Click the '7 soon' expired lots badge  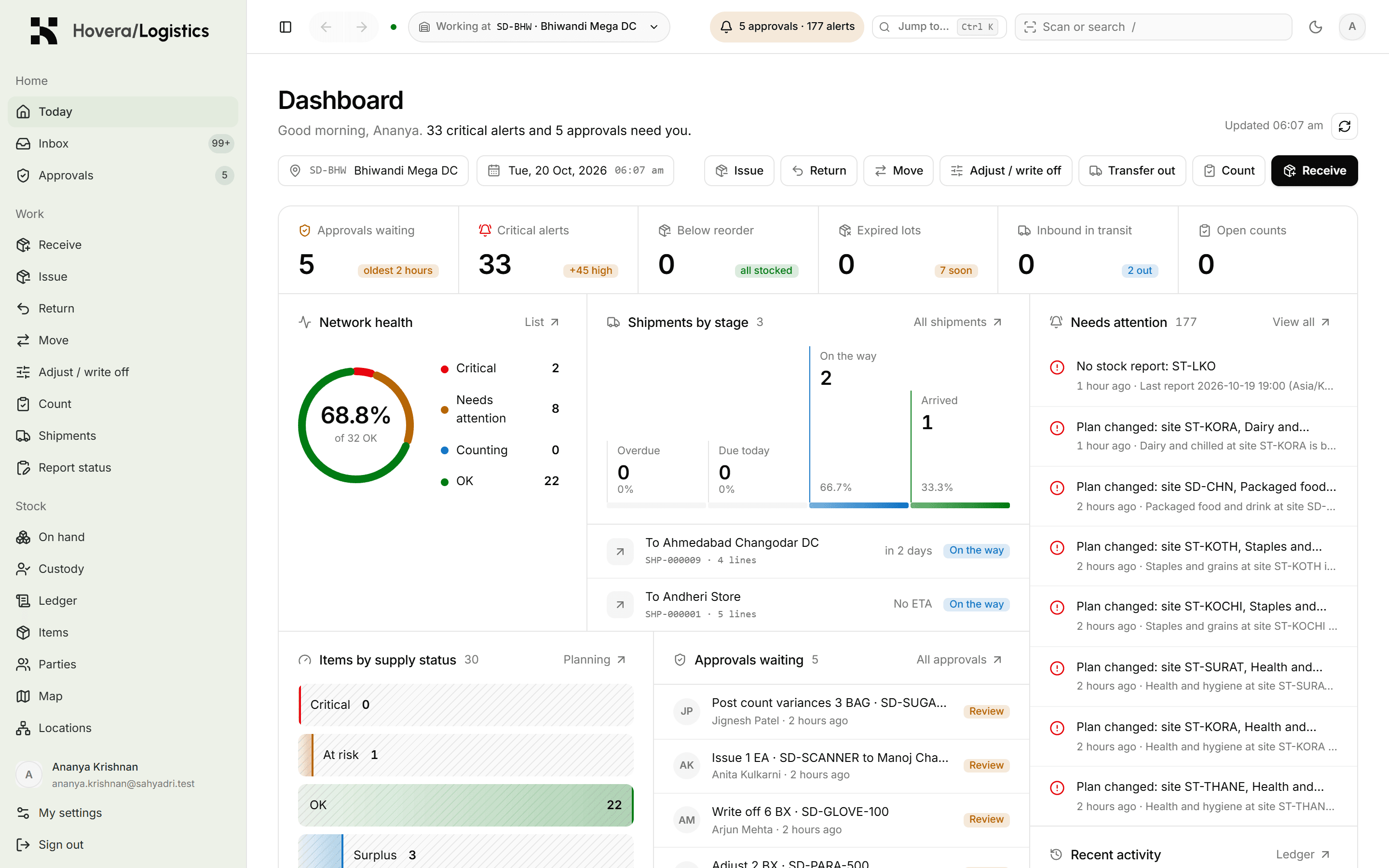955,271
